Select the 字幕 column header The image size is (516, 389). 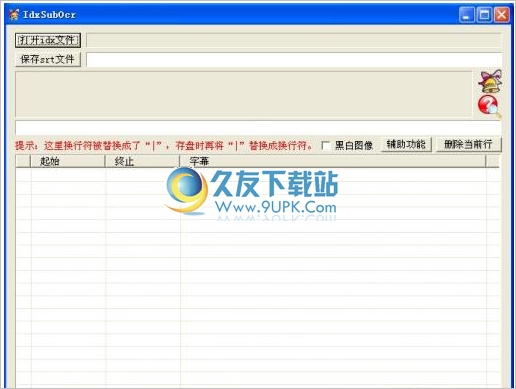click(333, 161)
